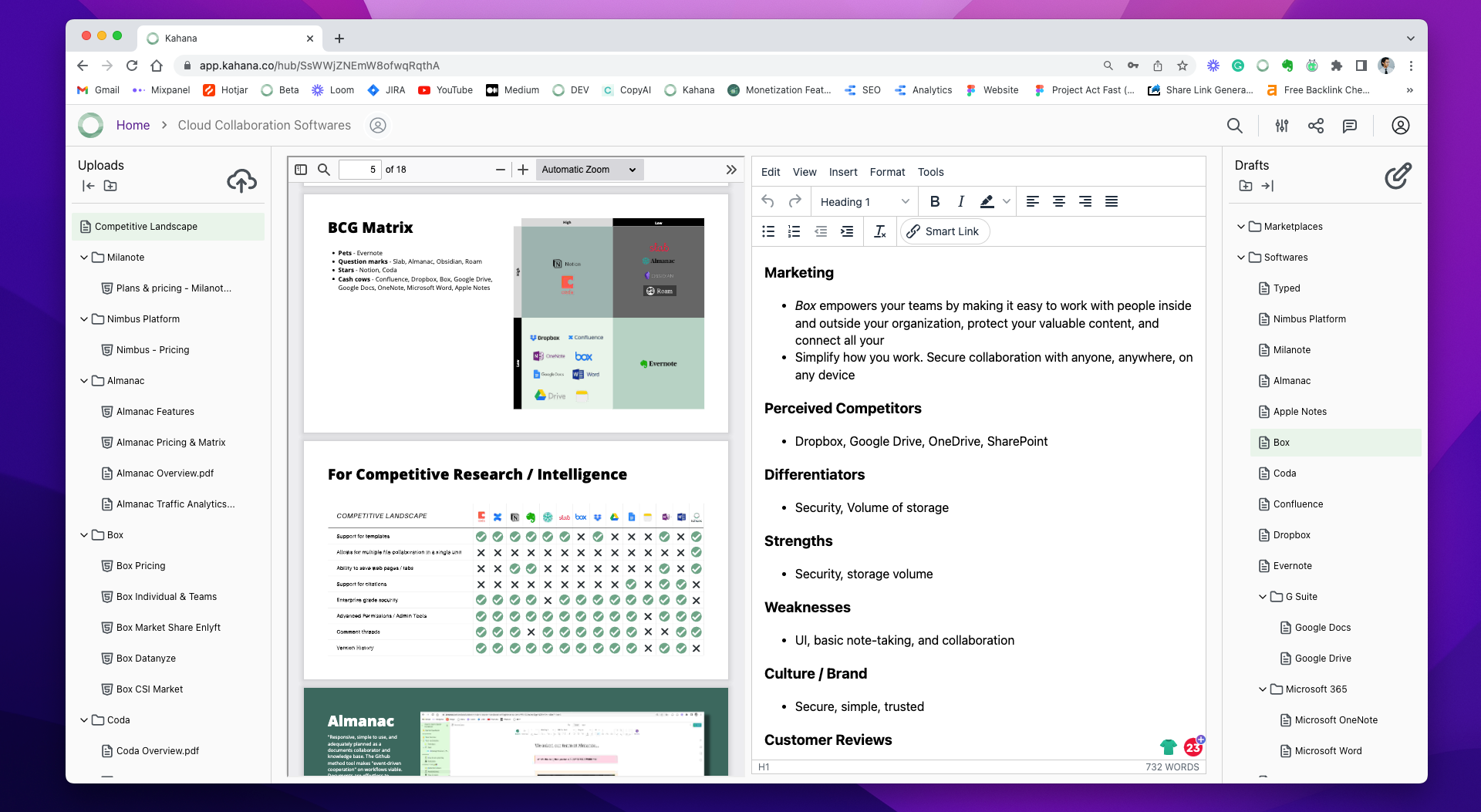This screenshot has width=1481, height=812.
Task: Zoom in PDF with plus button
Action: pyautogui.click(x=523, y=170)
